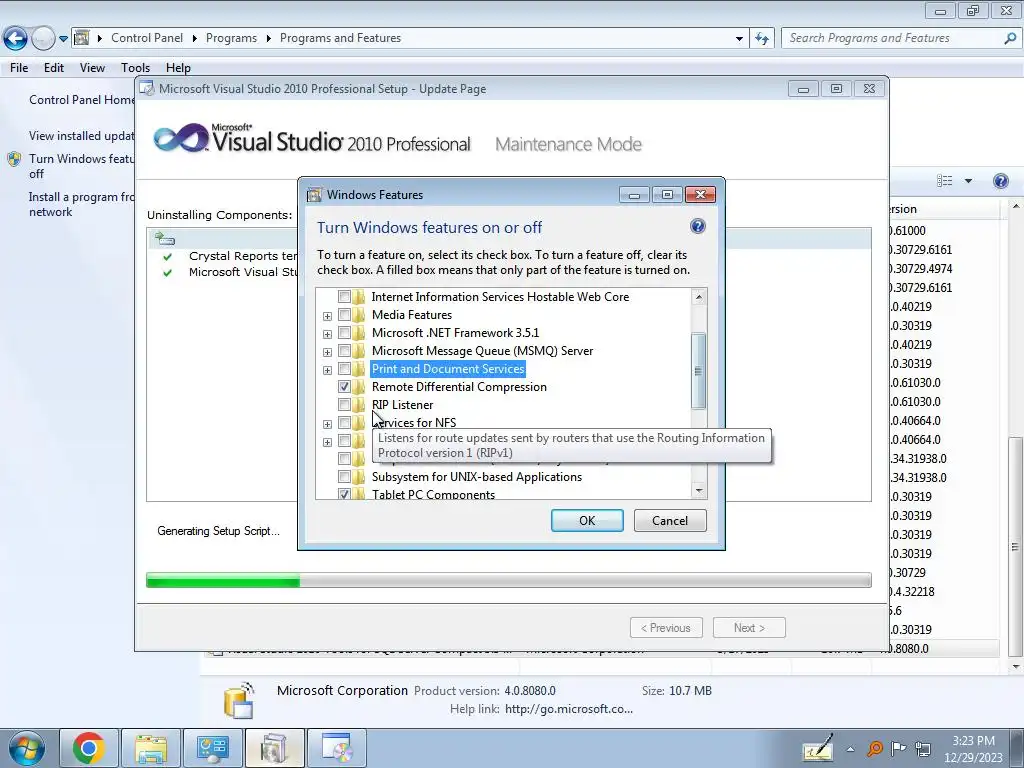
Task: Open Windows Features help question mark icon
Action: (x=697, y=226)
